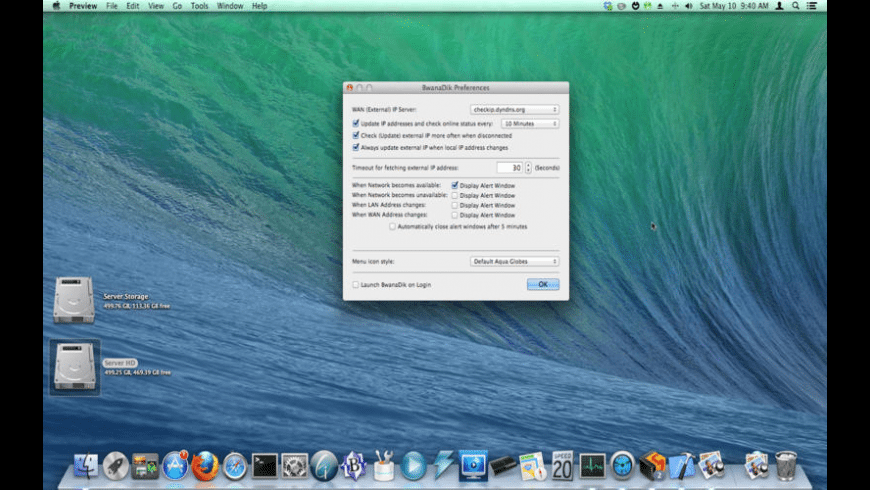
Task: Click the OK button
Action: [543, 285]
